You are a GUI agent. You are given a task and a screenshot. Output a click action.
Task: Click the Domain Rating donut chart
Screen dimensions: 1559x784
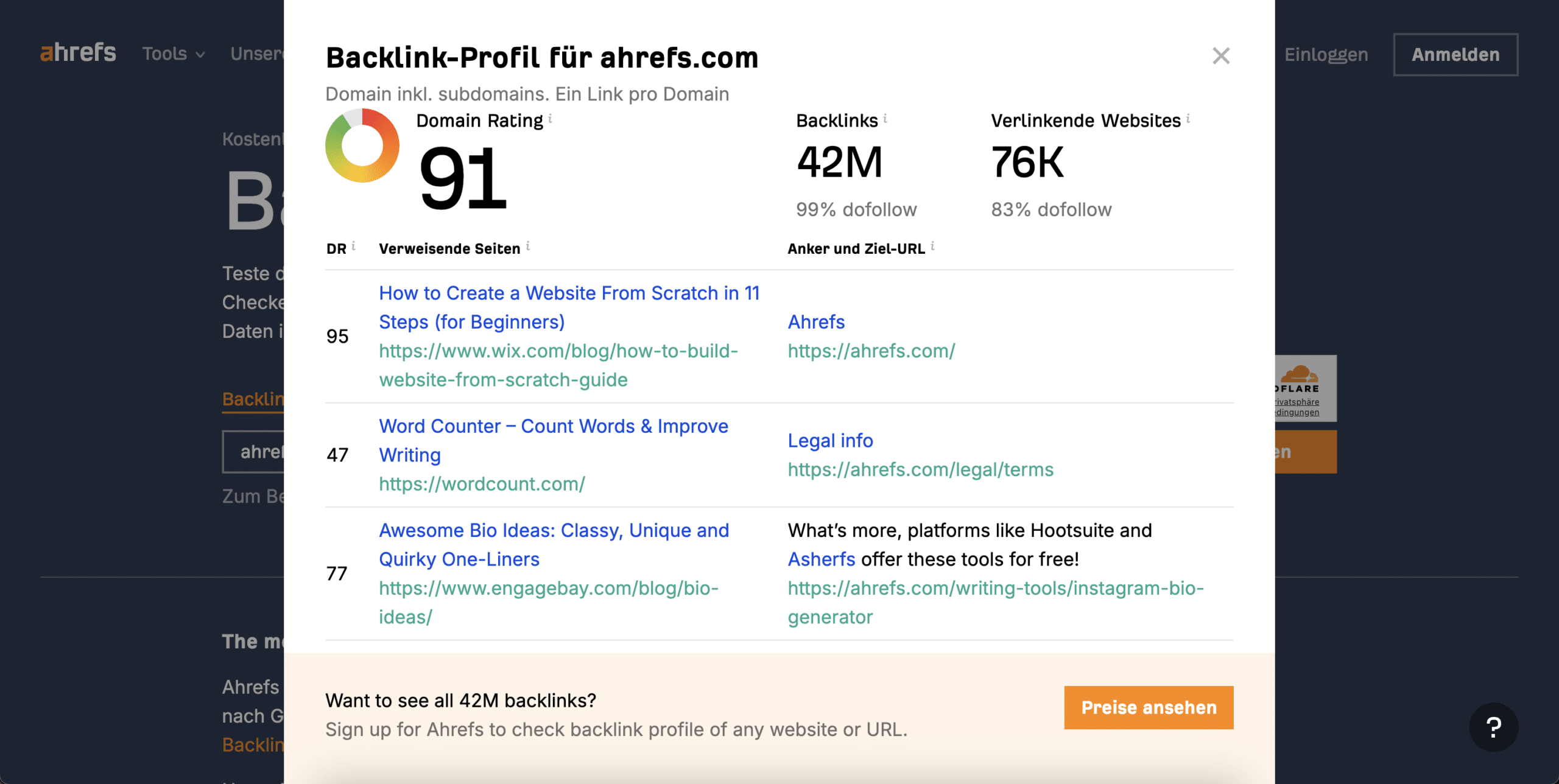[362, 145]
